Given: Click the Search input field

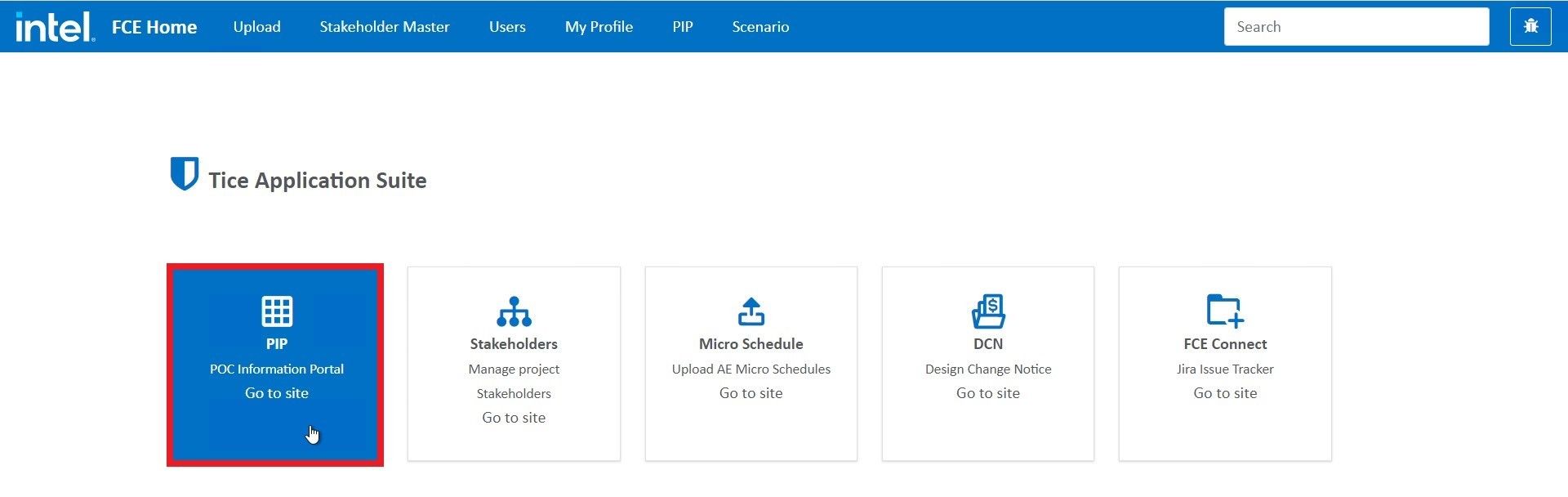Looking at the screenshot, I should (x=1356, y=27).
